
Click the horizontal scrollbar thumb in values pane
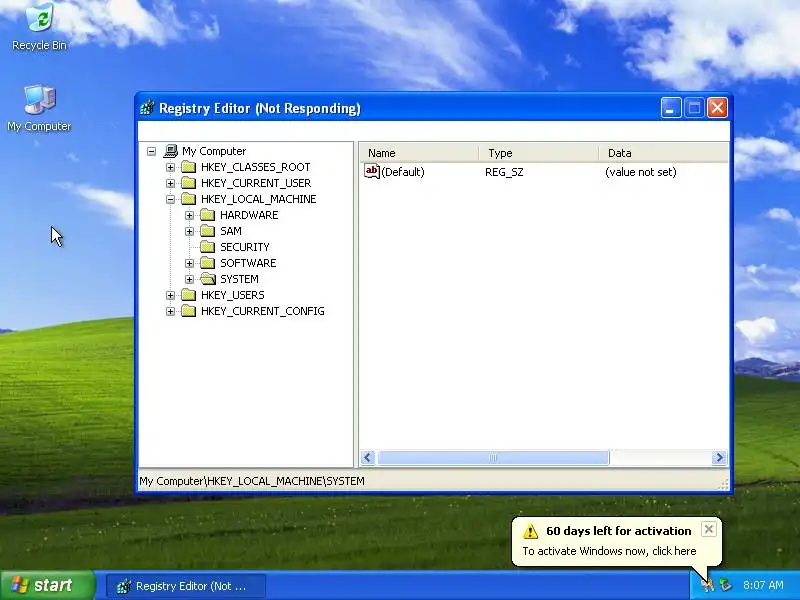pyautogui.click(x=493, y=458)
